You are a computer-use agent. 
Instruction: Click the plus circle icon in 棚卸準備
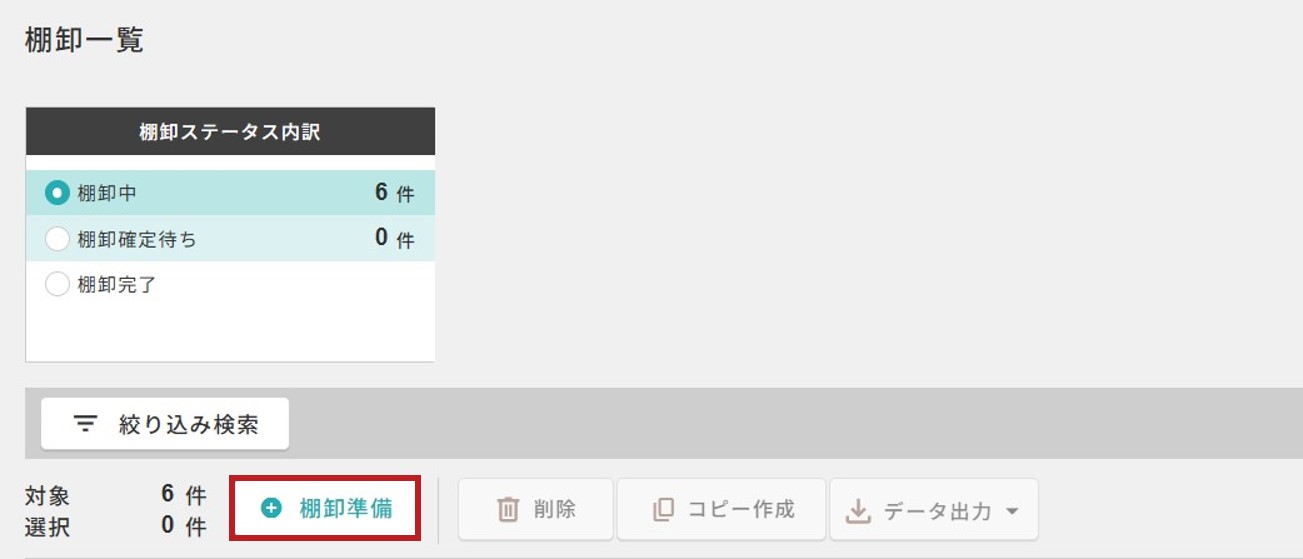(271, 509)
